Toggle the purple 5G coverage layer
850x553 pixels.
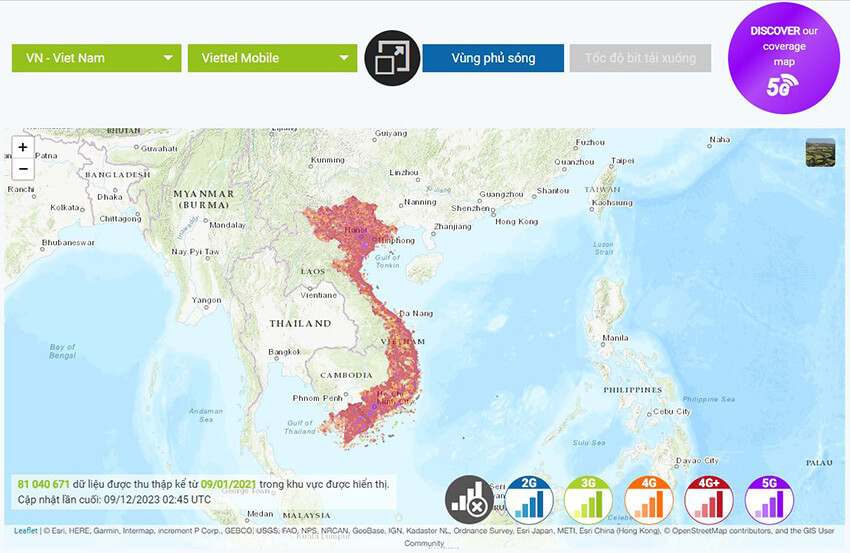point(768,497)
